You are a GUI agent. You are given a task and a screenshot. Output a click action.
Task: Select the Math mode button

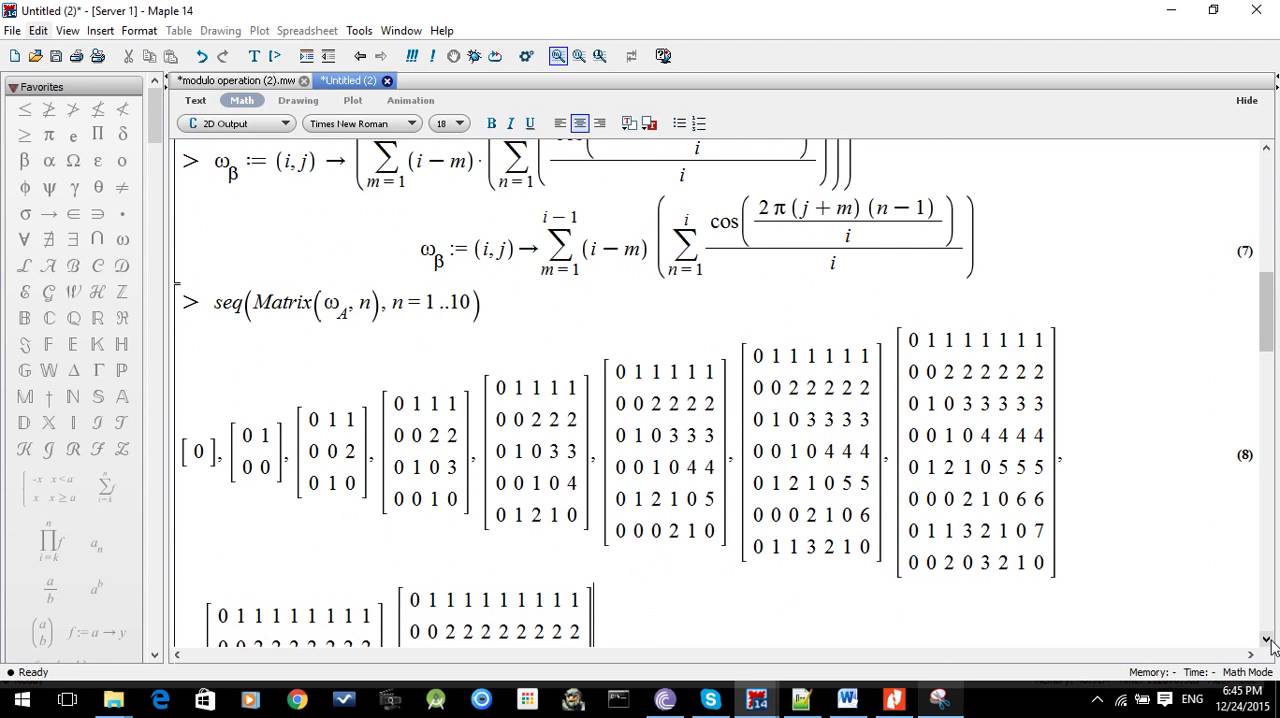(x=242, y=100)
